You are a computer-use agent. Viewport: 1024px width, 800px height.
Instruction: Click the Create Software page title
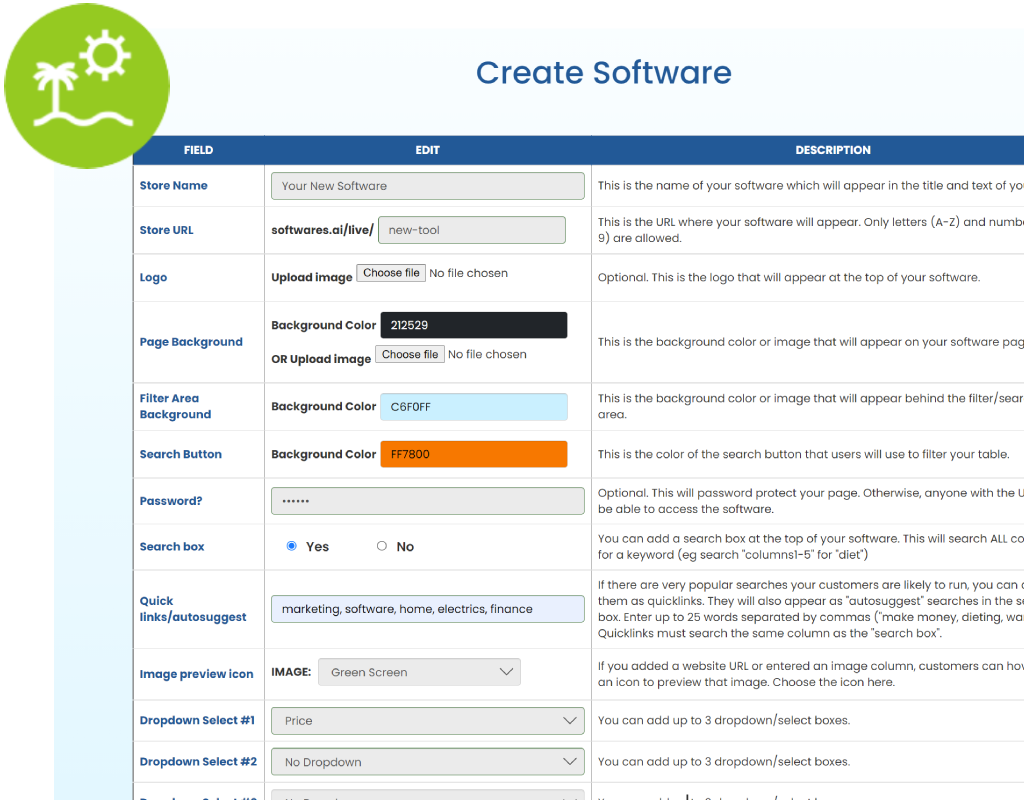(603, 72)
